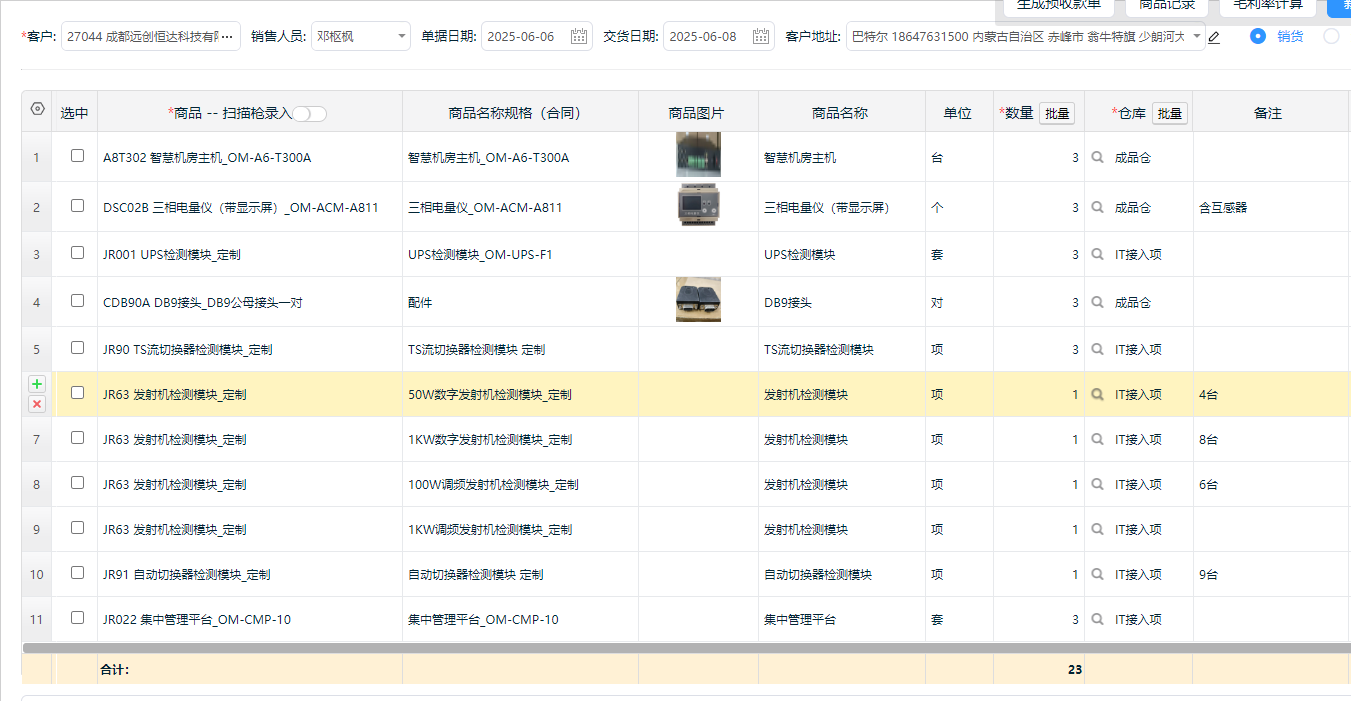
Task: Click the pencil edit icon beside 客户地址
Action: point(1214,38)
